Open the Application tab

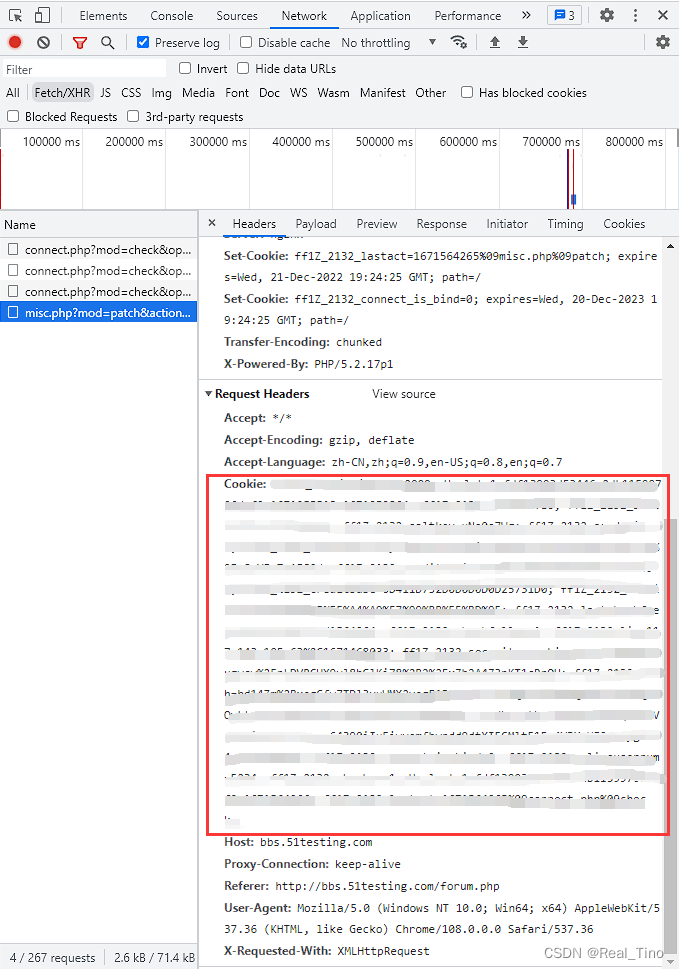381,15
